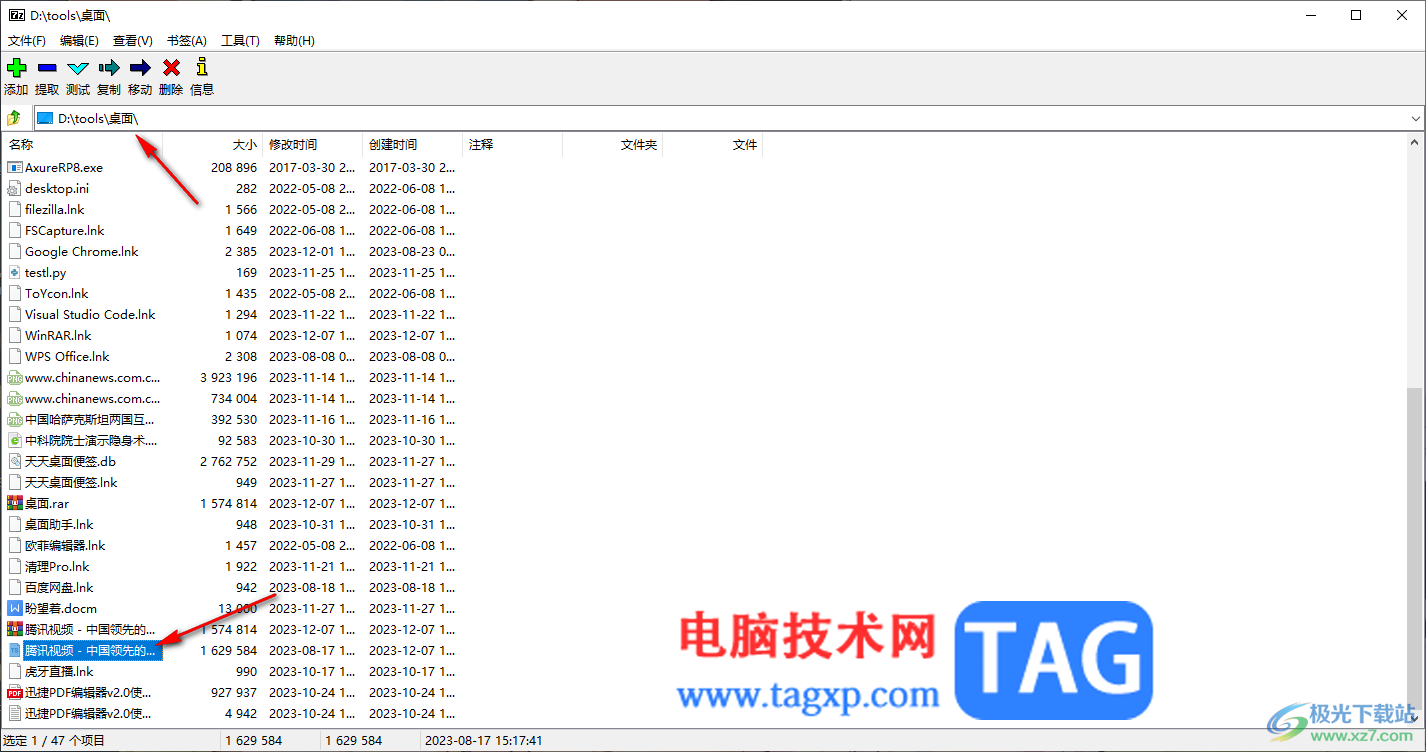Viewport: 1426px width, 752px height.
Task: Click the PDF icon of 927 937 file
Action: [x=14, y=693]
